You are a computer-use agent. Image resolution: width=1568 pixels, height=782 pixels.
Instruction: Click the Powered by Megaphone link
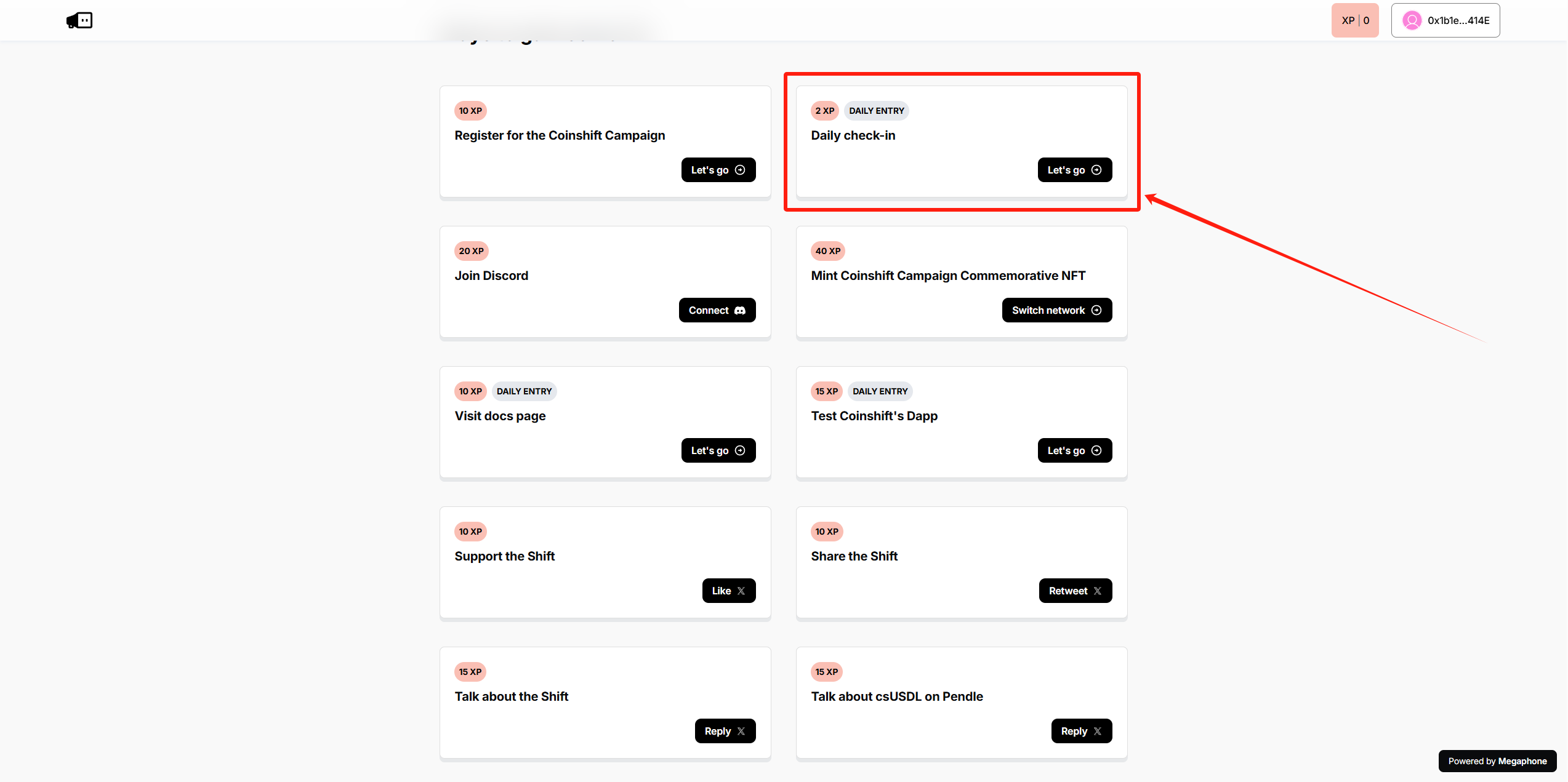pyautogui.click(x=1497, y=761)
